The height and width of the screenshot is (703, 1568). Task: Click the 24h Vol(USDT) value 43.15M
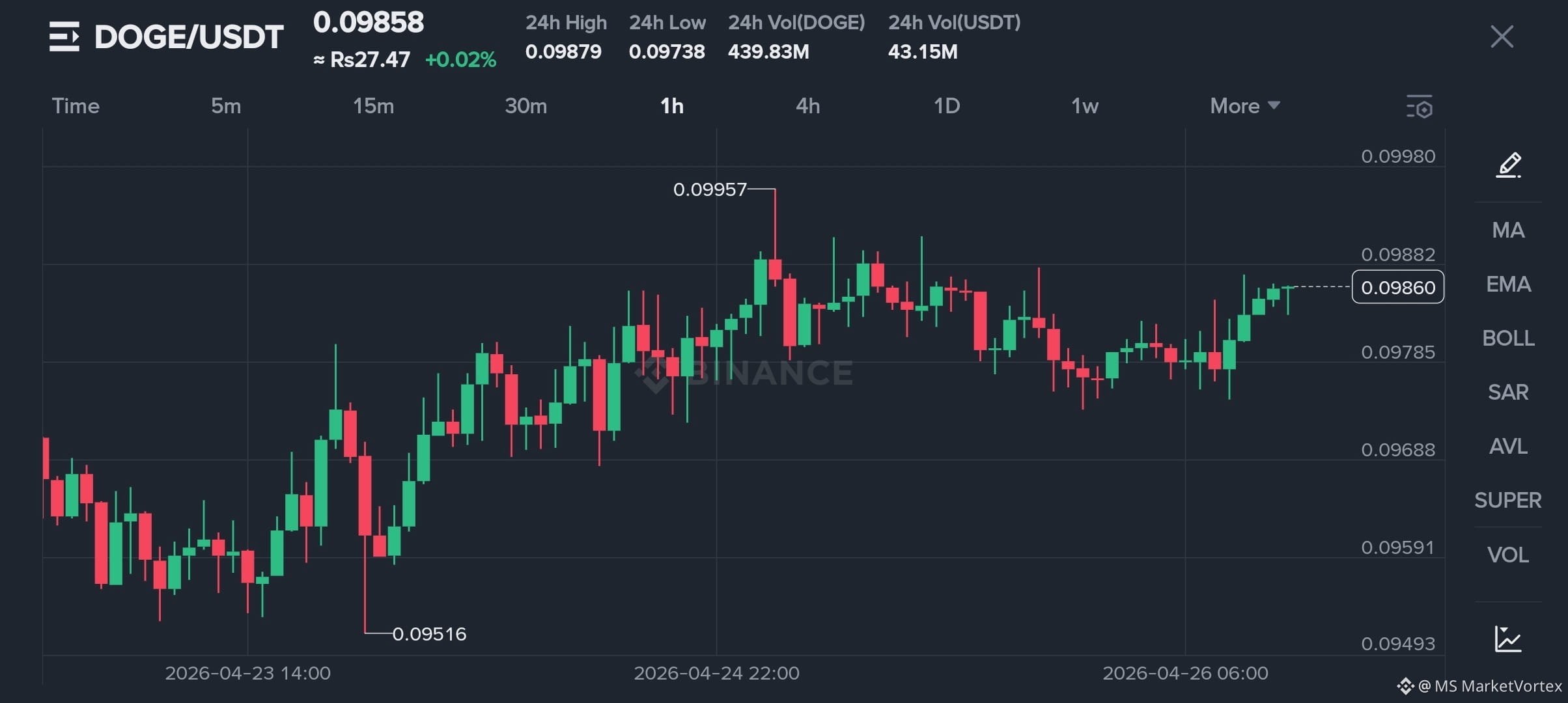tap(923, 51)
